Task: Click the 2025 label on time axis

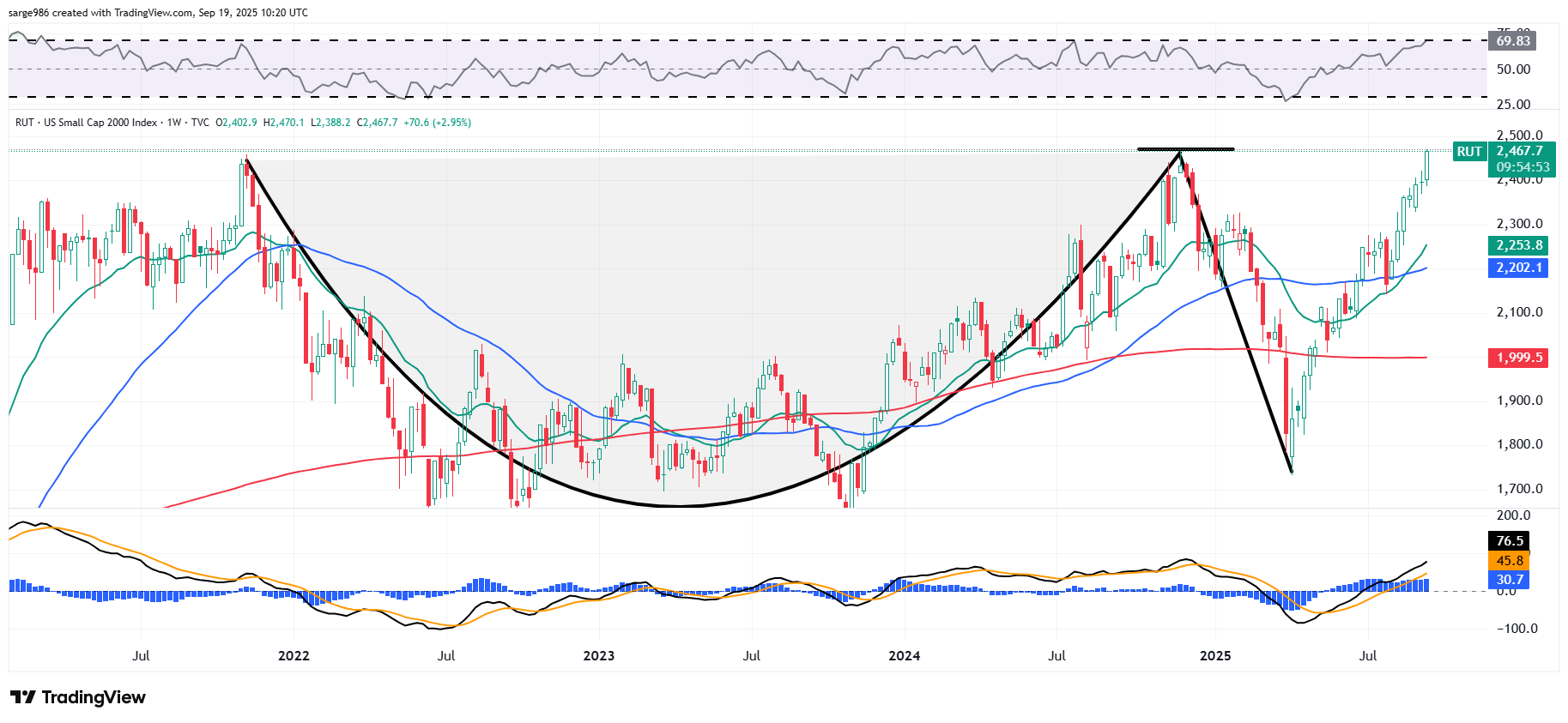Action: pyautogui.click(x=1214, y=656)
